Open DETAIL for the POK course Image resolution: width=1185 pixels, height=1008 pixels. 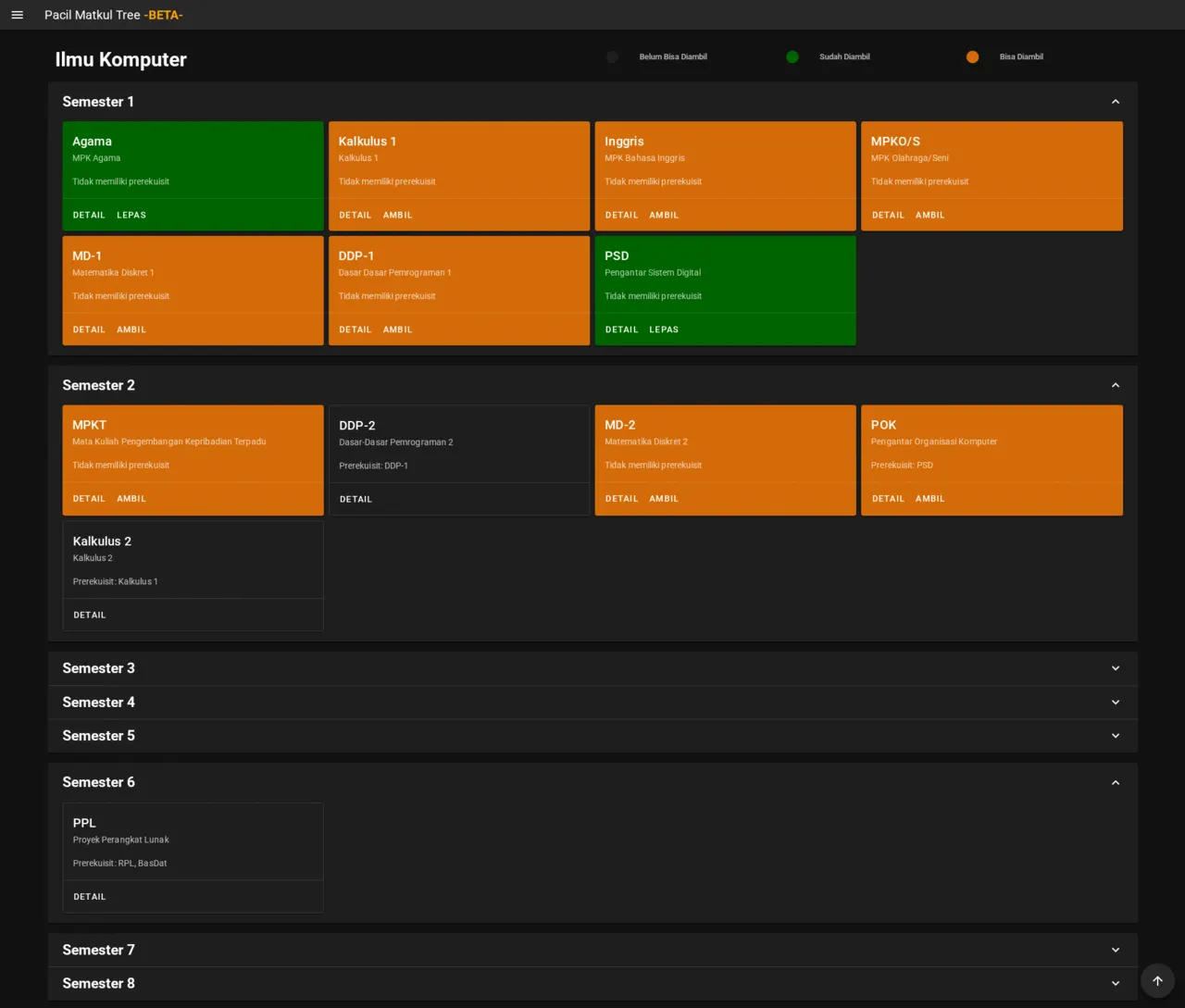coord(888,499)
